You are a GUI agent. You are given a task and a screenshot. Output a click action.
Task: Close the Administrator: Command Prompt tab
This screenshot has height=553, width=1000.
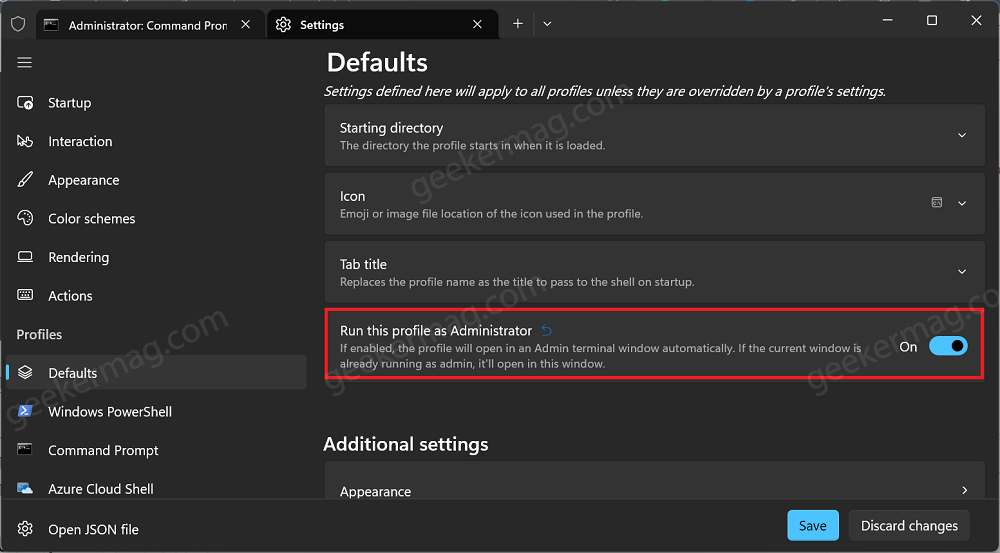(x=246, y=24)
